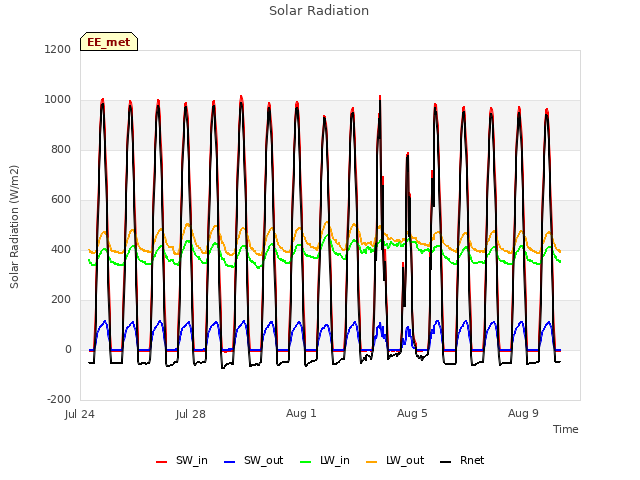Click the 200 y-axis tick label
Screen dimensions: 640x480
coord(61,300)
